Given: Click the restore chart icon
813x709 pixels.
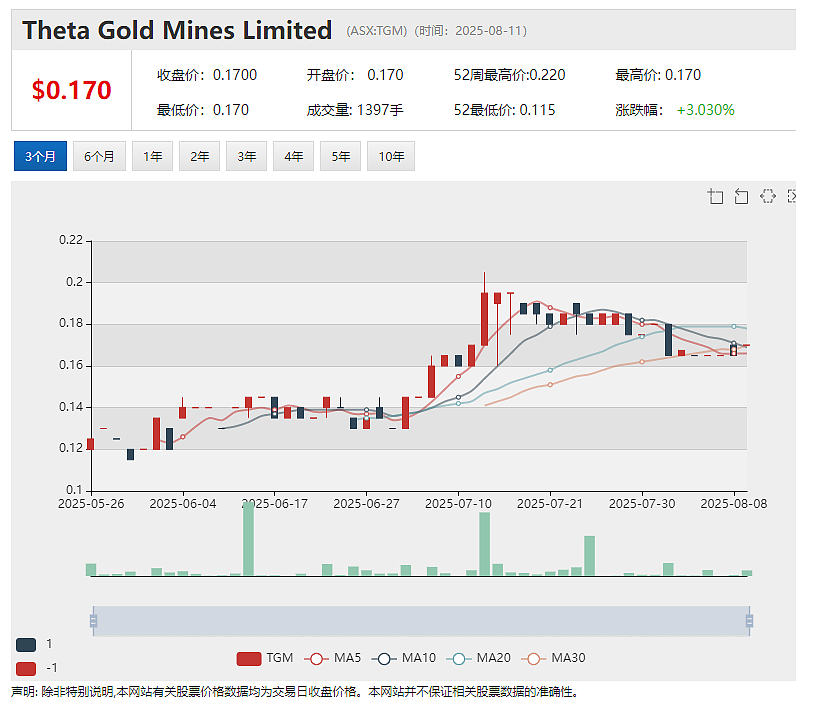Looking at the screenshot, I should (768, 196).
